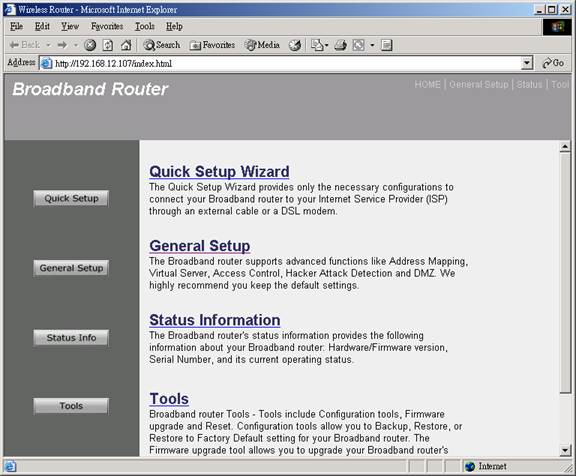The image size is (576, 476).
Task: Open the Favorites menu in menu bar
Action: pyautogui.click(x=107, y=26)
